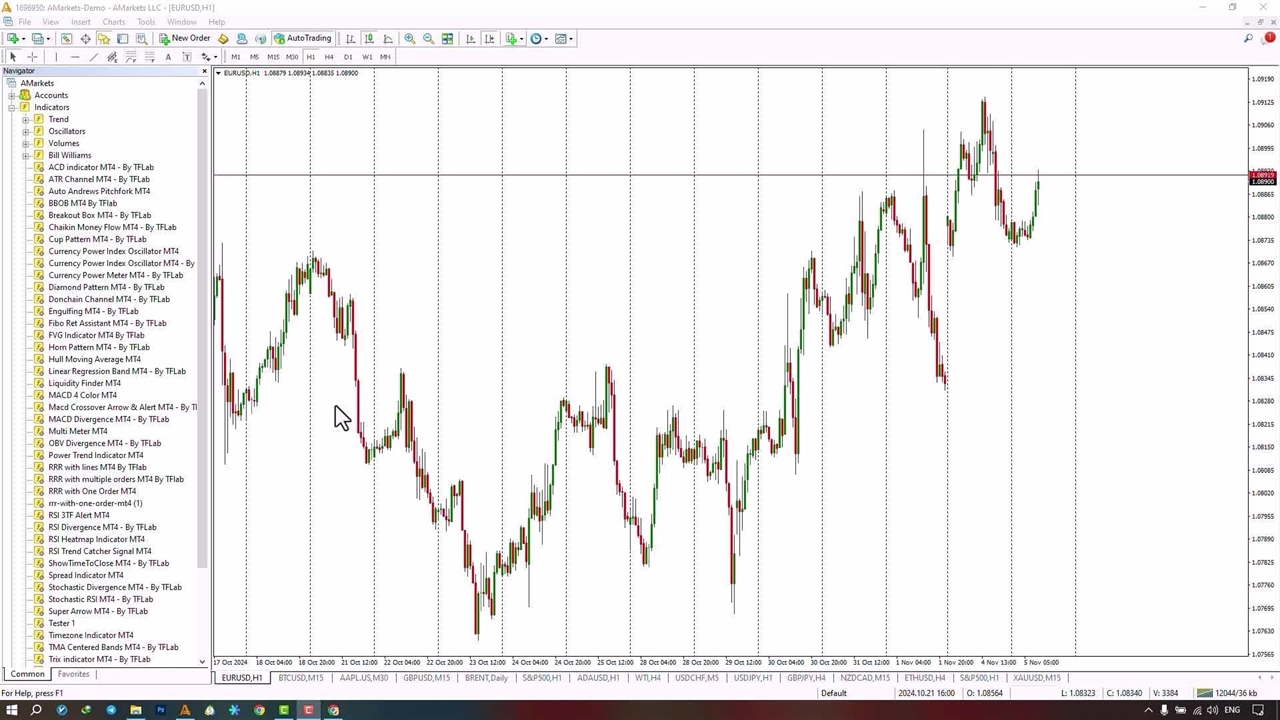Open Windows Start menu
Viewport: 1280px width, 720px height.
pos(12,710)
